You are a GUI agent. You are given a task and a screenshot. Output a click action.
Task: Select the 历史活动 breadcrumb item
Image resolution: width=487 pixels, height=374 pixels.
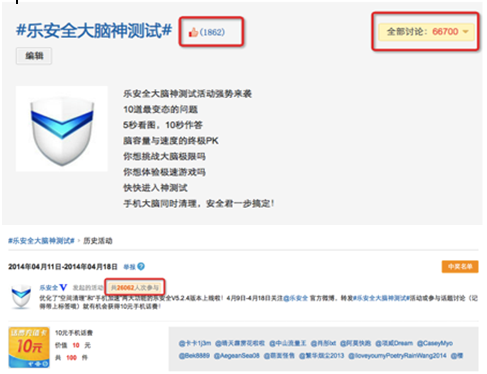click(x=98, y=241)
